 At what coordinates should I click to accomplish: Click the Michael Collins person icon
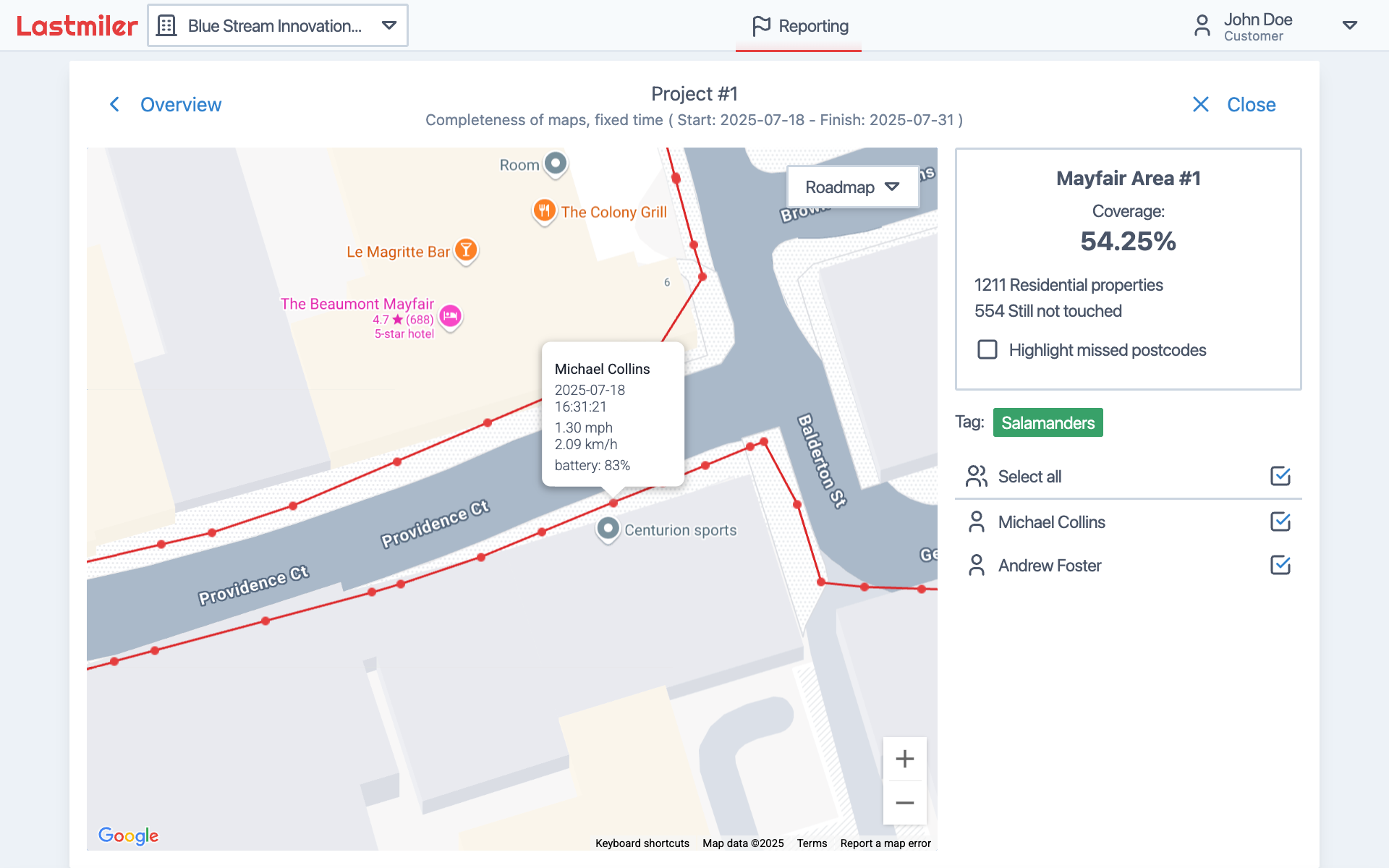(x=977, y=522)
